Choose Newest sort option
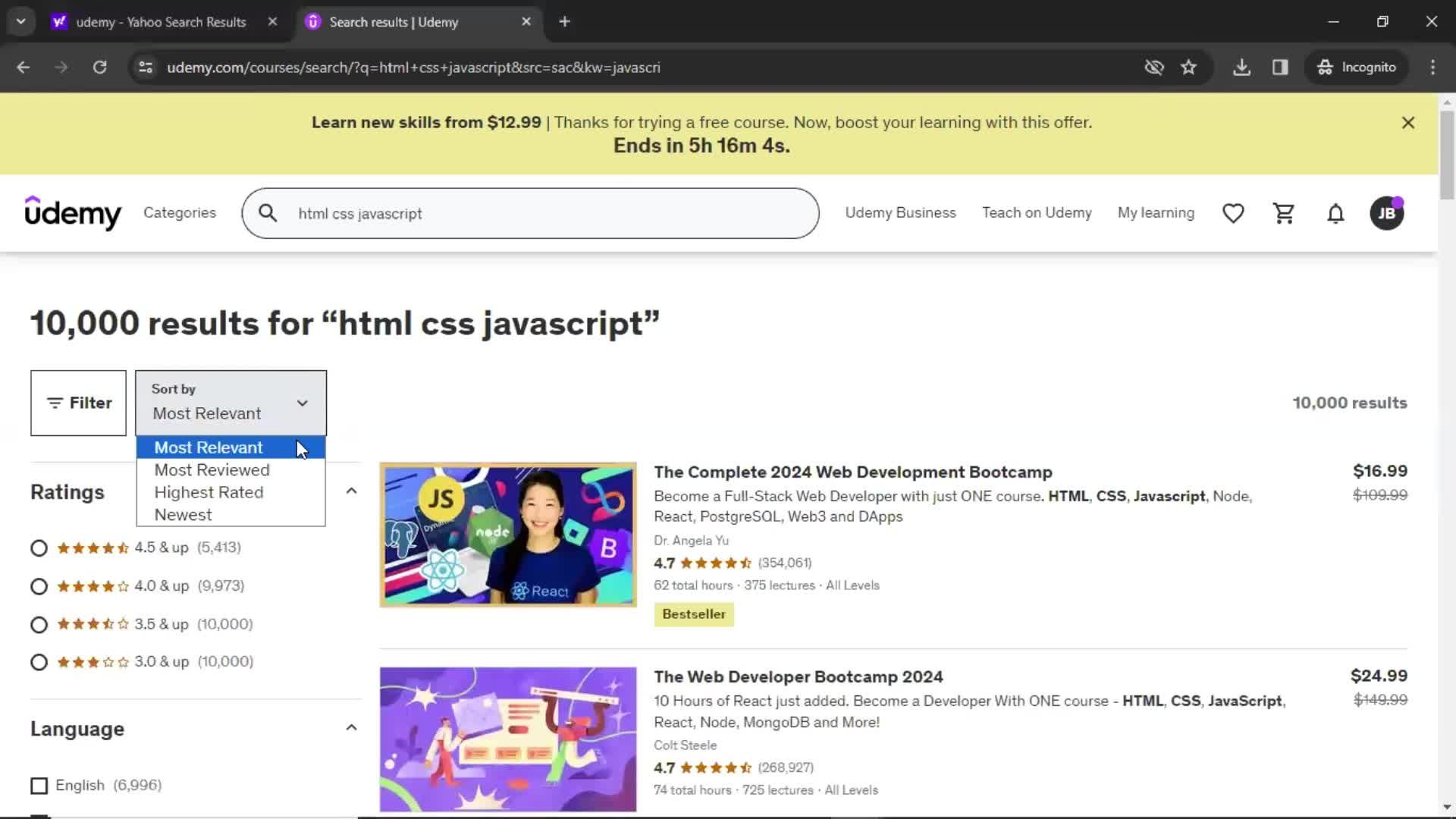This screenshot has height=819, width=1456. (231, 515)
